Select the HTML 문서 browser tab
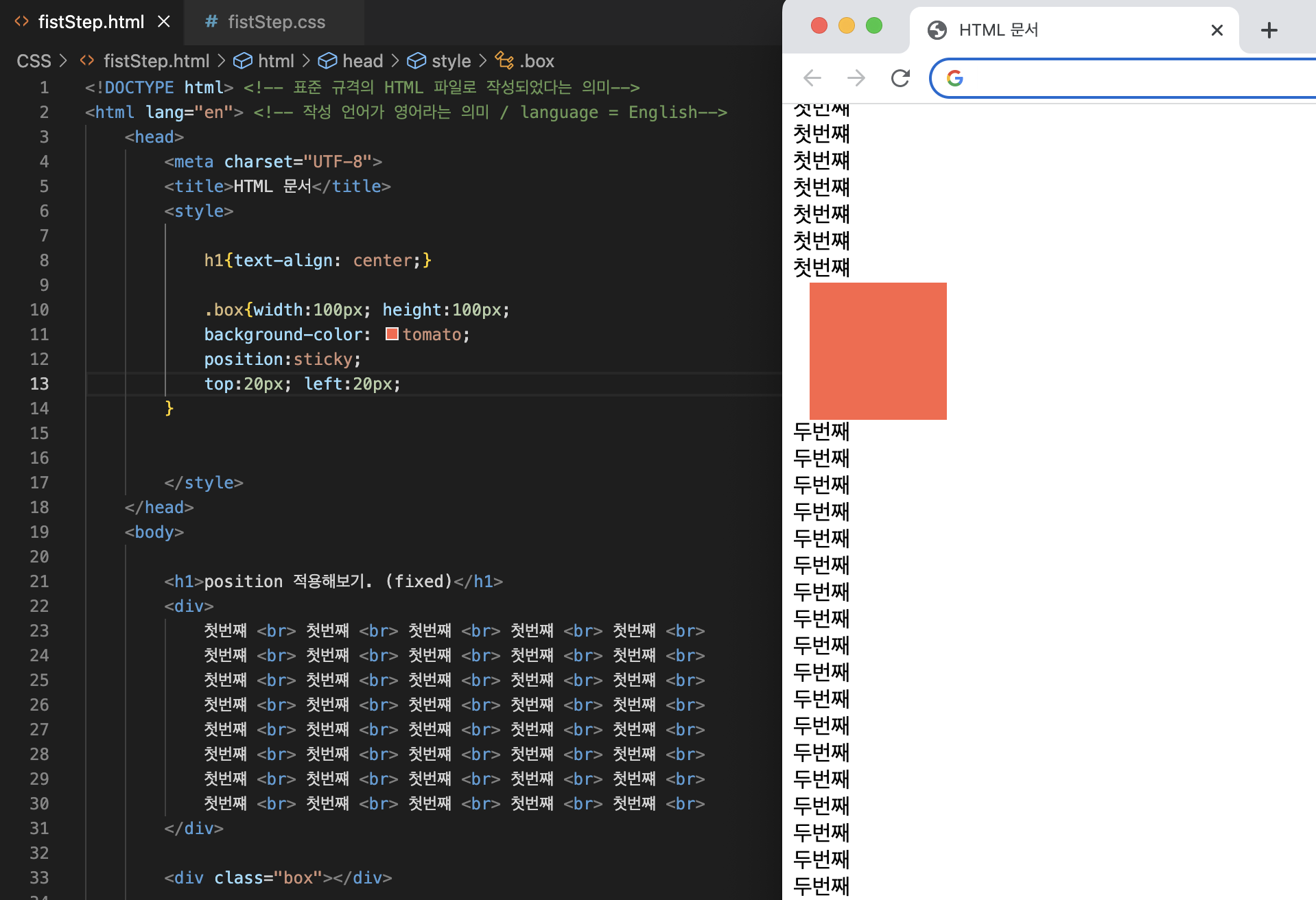This screenshot has height=900, width=1316. (1074, 30)
